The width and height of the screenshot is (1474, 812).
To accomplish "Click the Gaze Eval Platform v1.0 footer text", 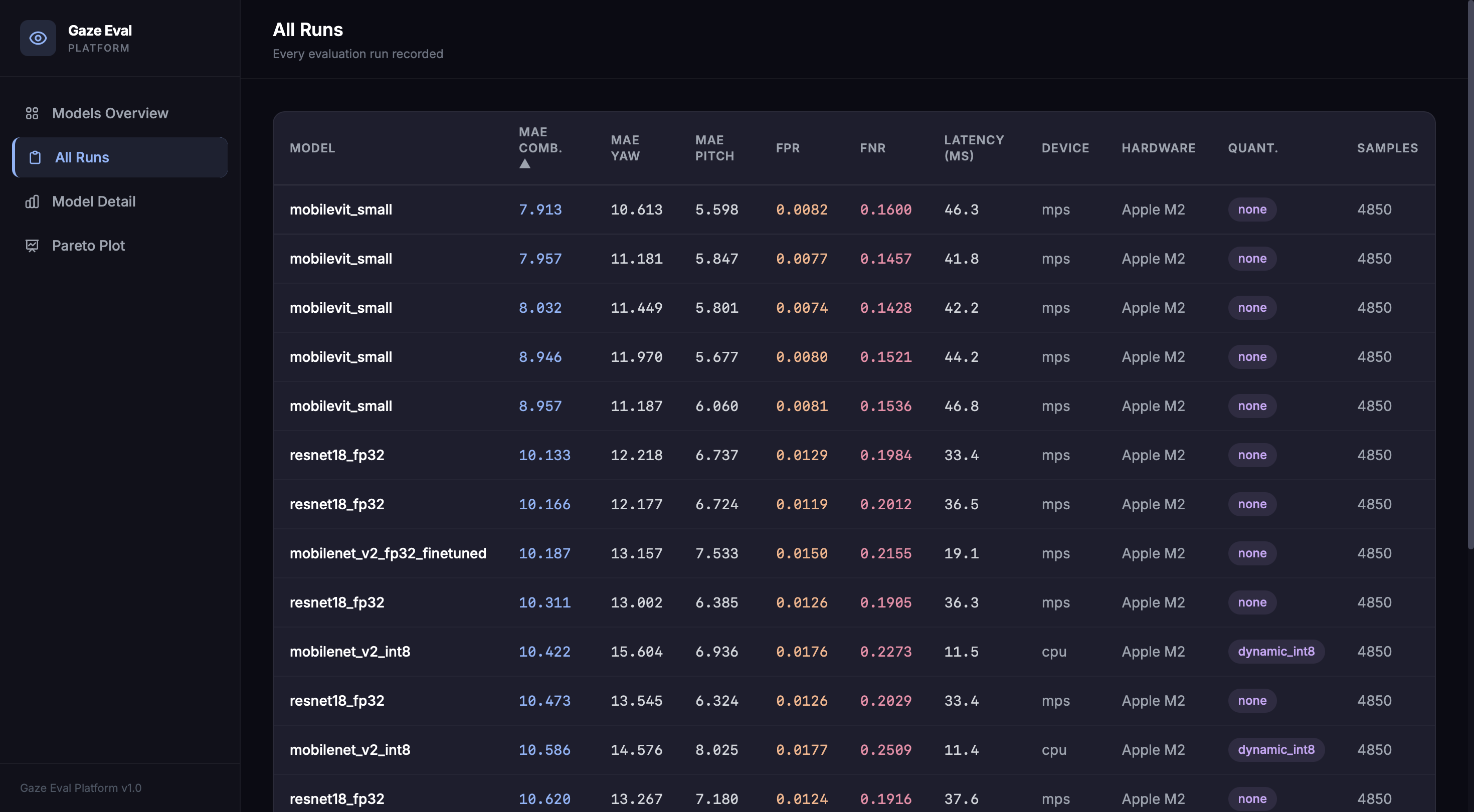I will (x=81, y=788).
